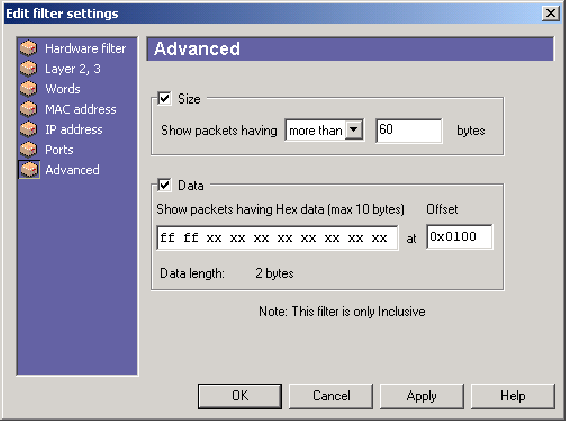The width and height of the screenshot is (568, 423).
Task: Click the Advanced package icon
Action: click(29, 169)
